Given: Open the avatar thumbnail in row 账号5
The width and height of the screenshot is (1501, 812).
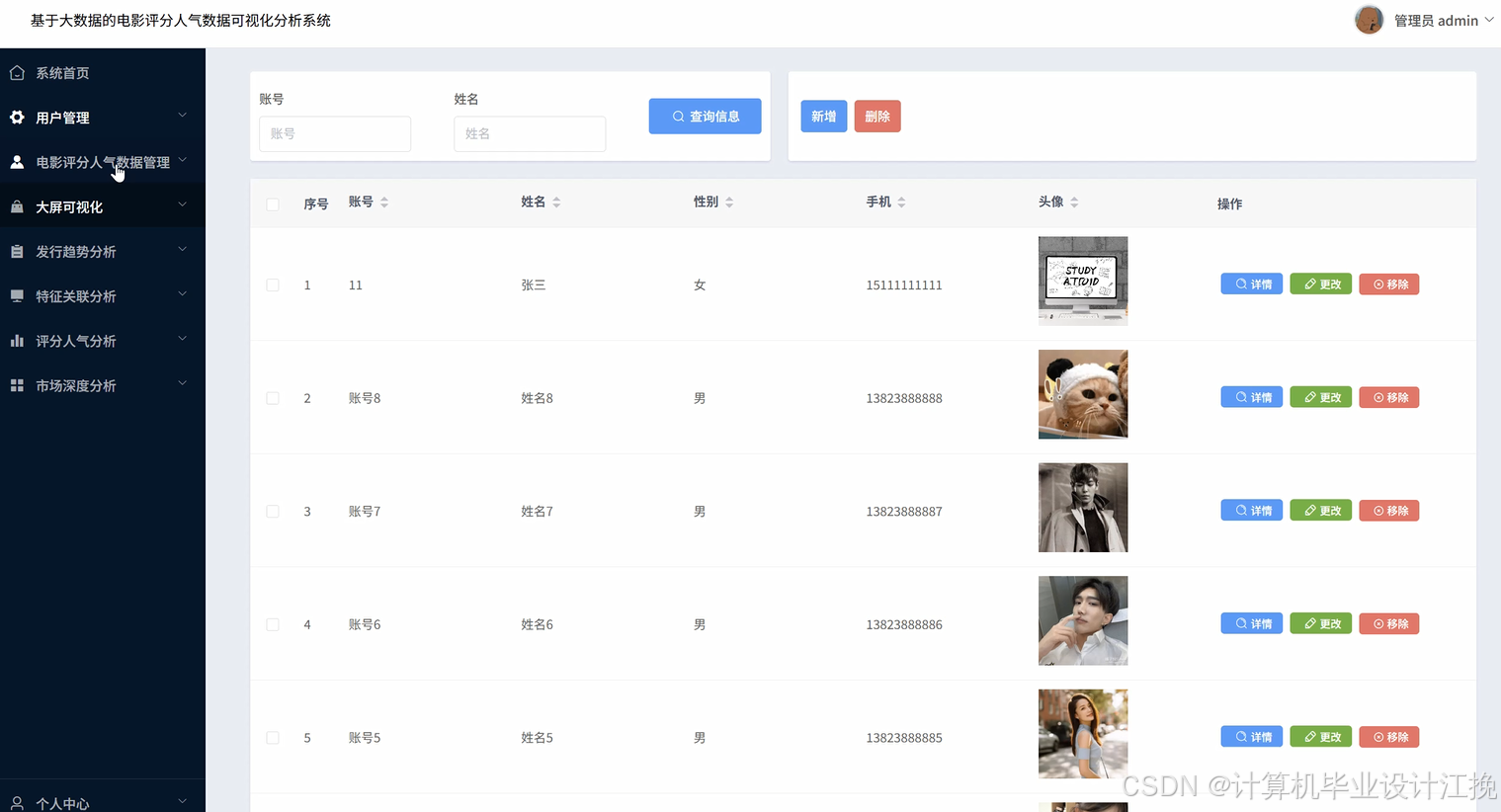Looking at the screenshot, I should point(1083,734).
